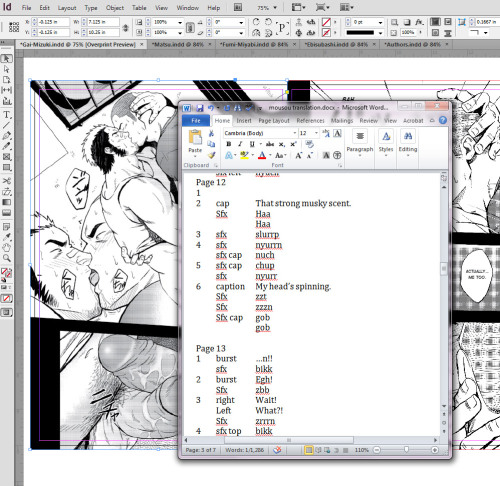This screenshot has height=486, width=500.
Task: Click the Format Painter icon
Action: (211, 155)
